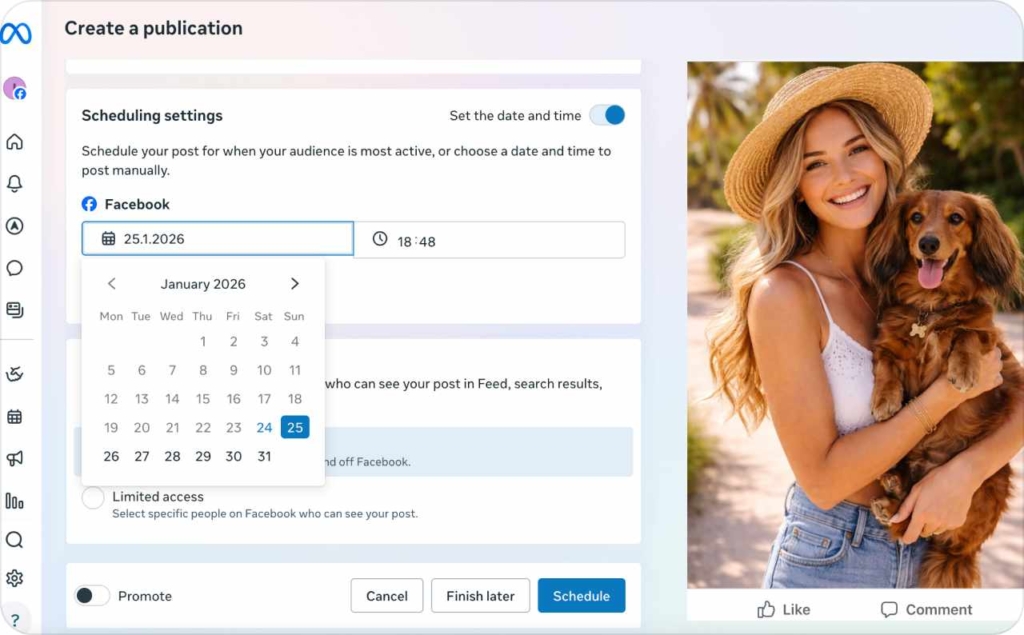This screenshot has height=635, width=1024.
Task: Click Like under the post preview
Action: coord(783,609)
